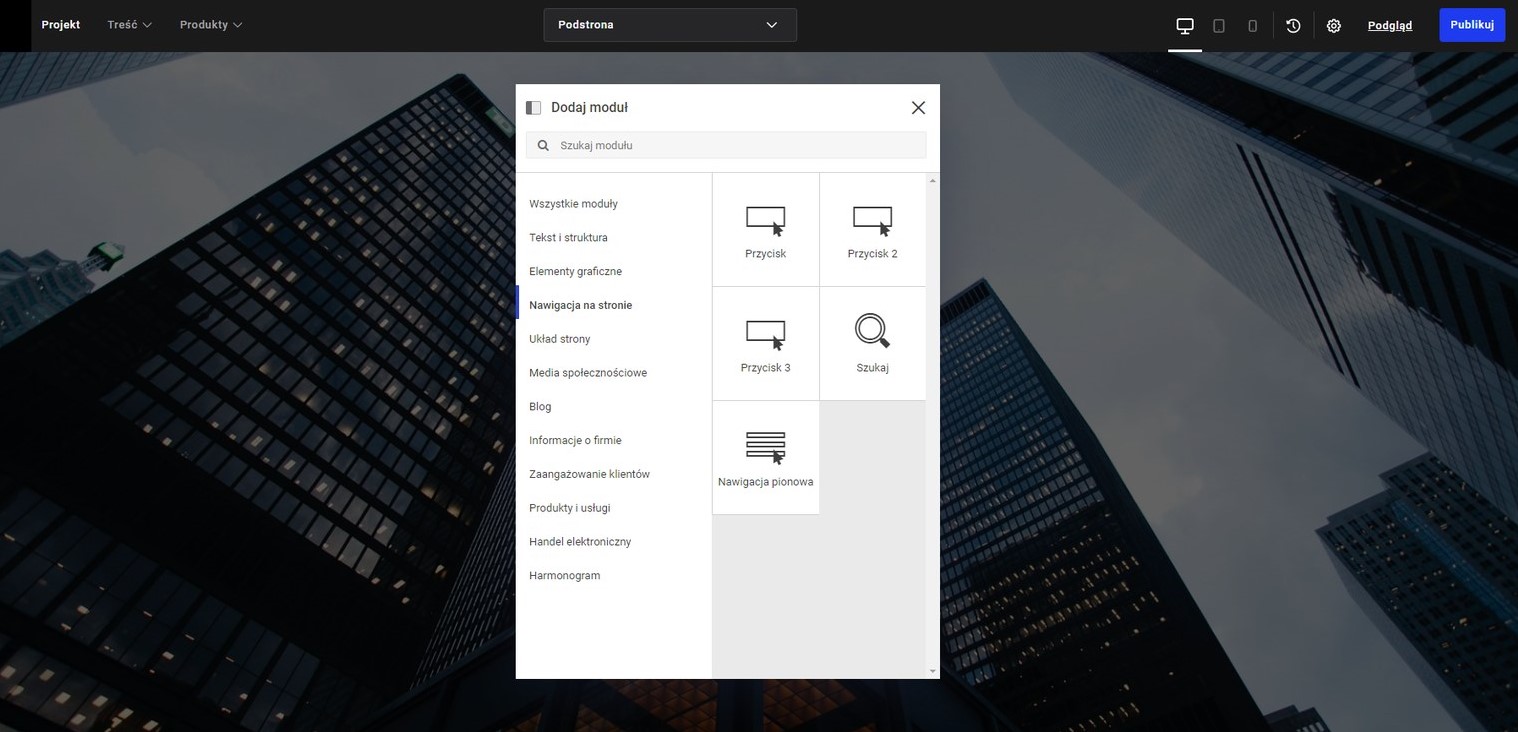The height and width of the screenshot is (732, 1518).
Task: Add the Szukaj search module
Action: (x=873, y=344)
